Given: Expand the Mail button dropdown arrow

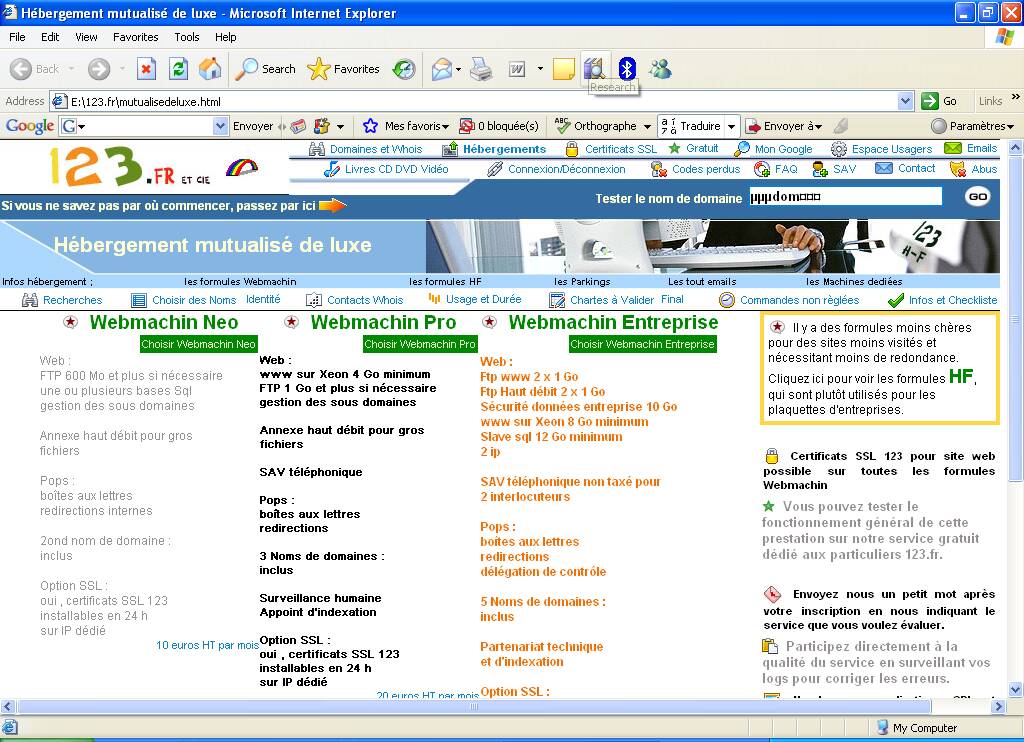Looking at the screenshot, I should coord(458,69).
